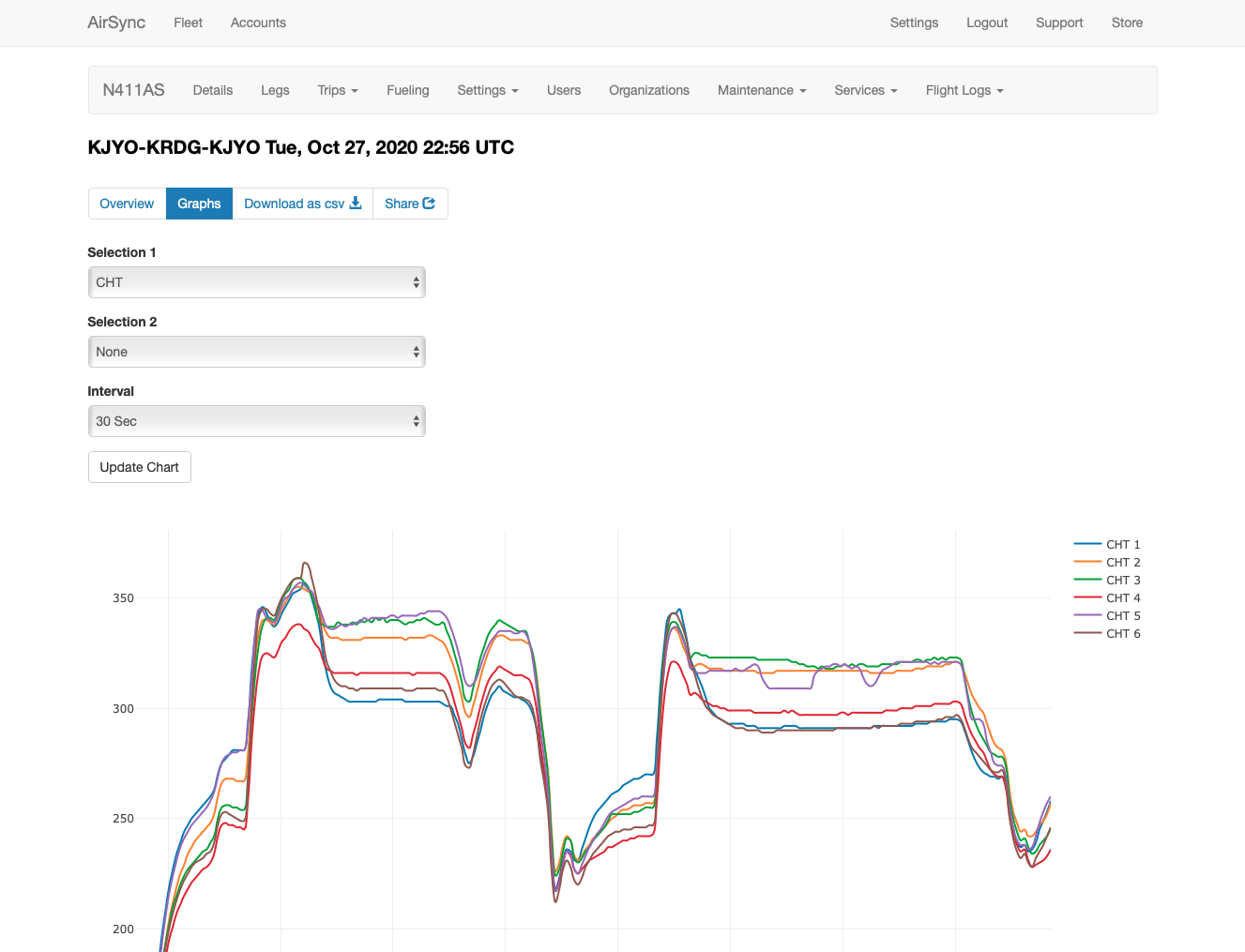Image resolution: width=1245 pixels, height=952 pixels.
Task: Open the Selection 2 None dropdown
Action: click(256, 352)
